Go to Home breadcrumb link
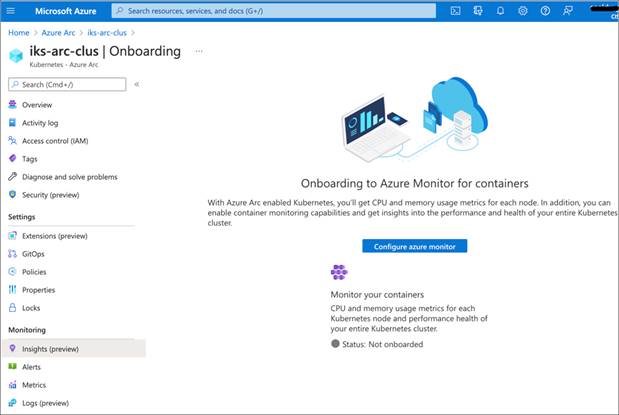 (x=19, y=33)
